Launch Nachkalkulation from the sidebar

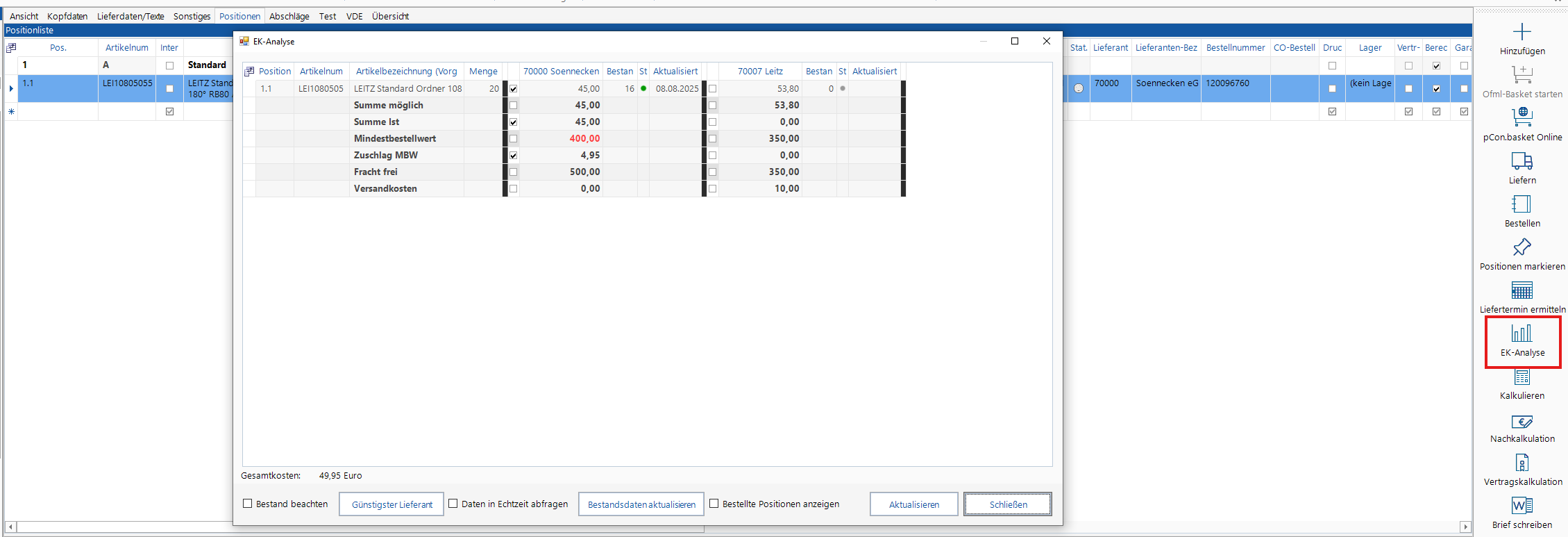tap(1521, 422)
